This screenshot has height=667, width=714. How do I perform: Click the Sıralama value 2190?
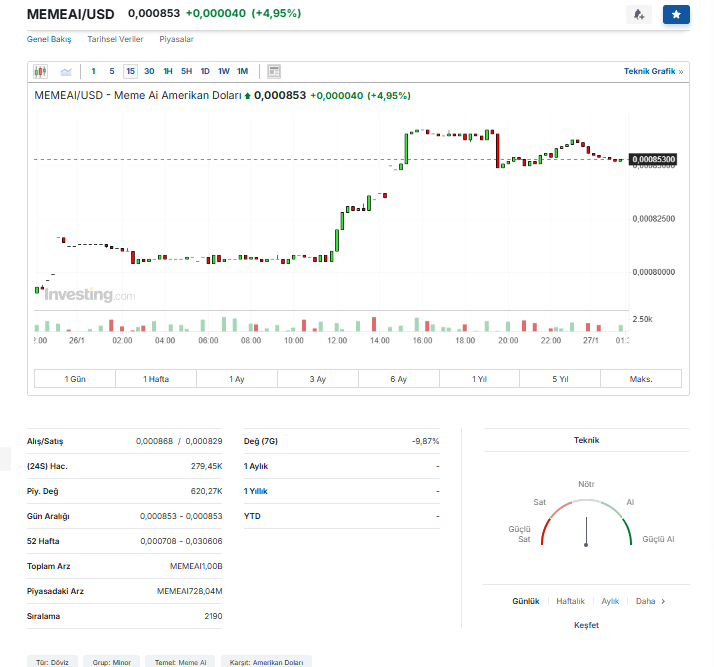[214, 616]
